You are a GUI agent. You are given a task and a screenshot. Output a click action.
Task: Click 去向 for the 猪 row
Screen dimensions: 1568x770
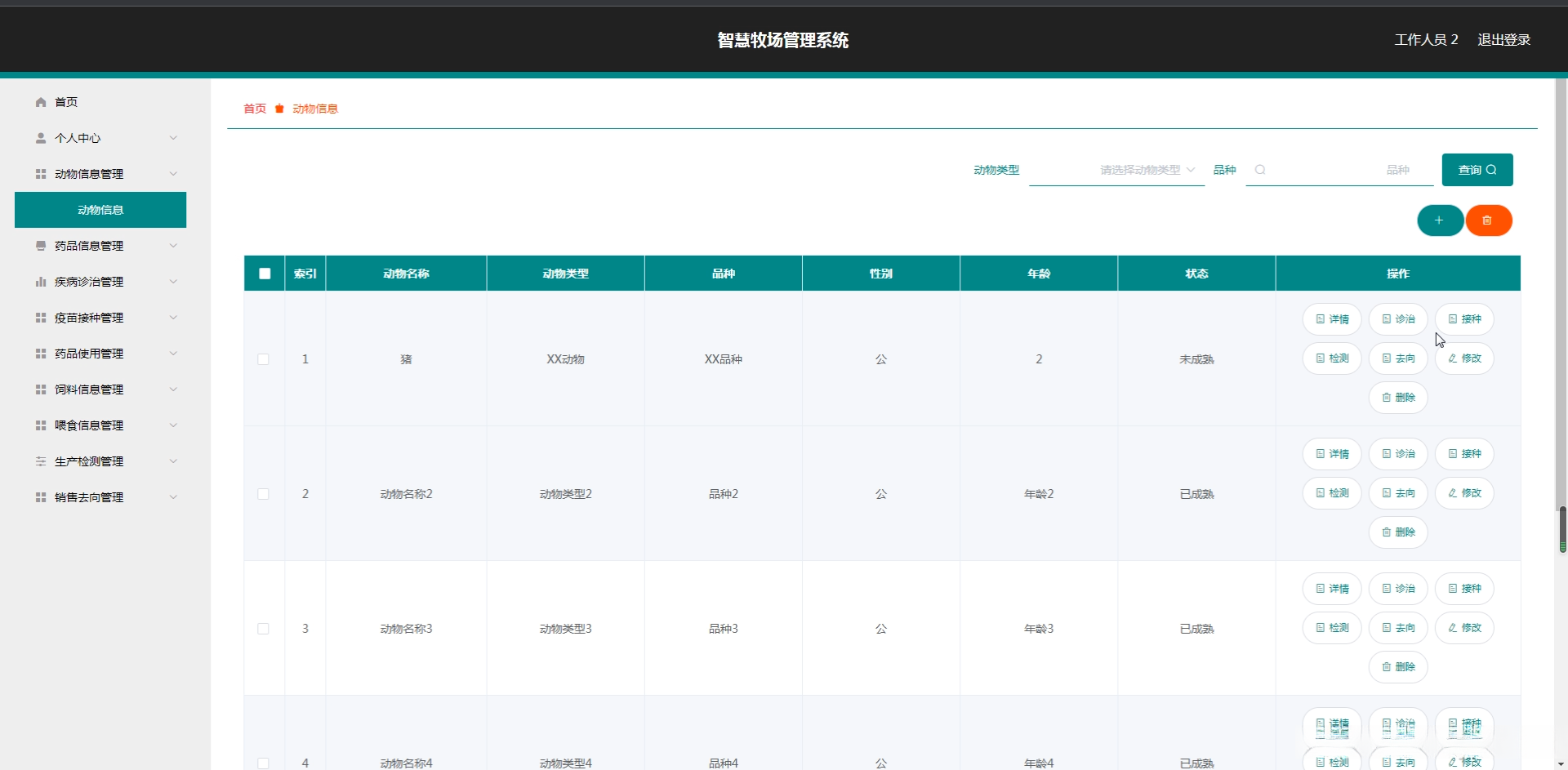1398,358
